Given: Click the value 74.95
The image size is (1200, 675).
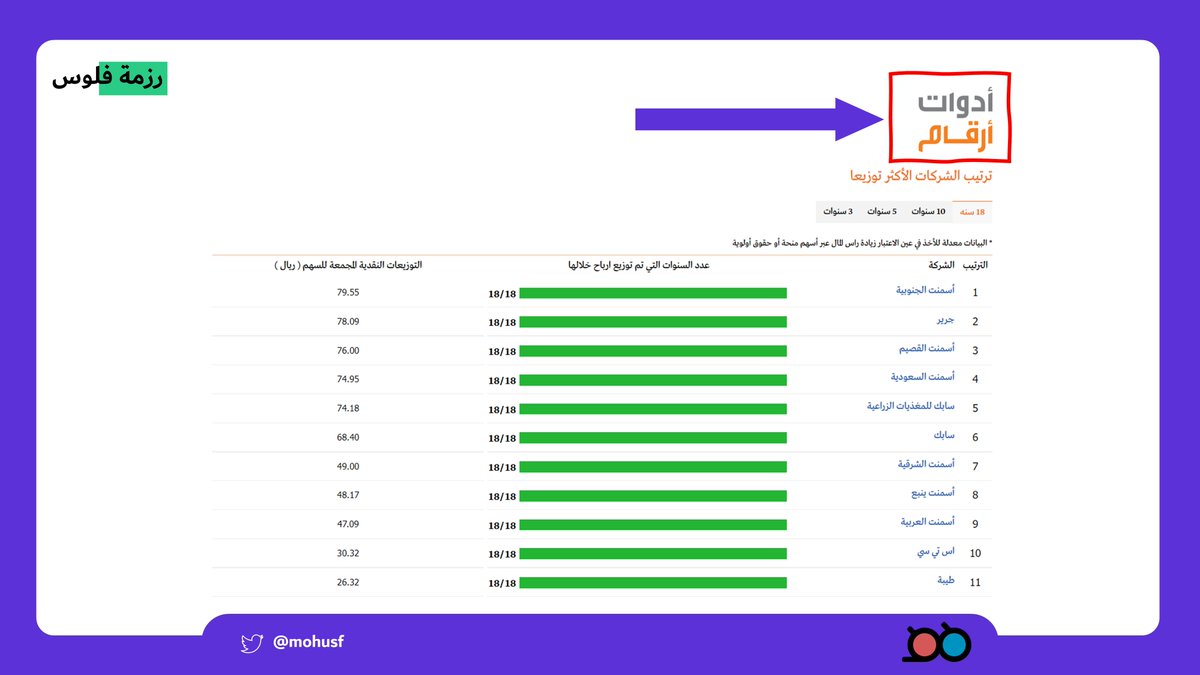Looking at the screenshot, I should coord(348,379).
